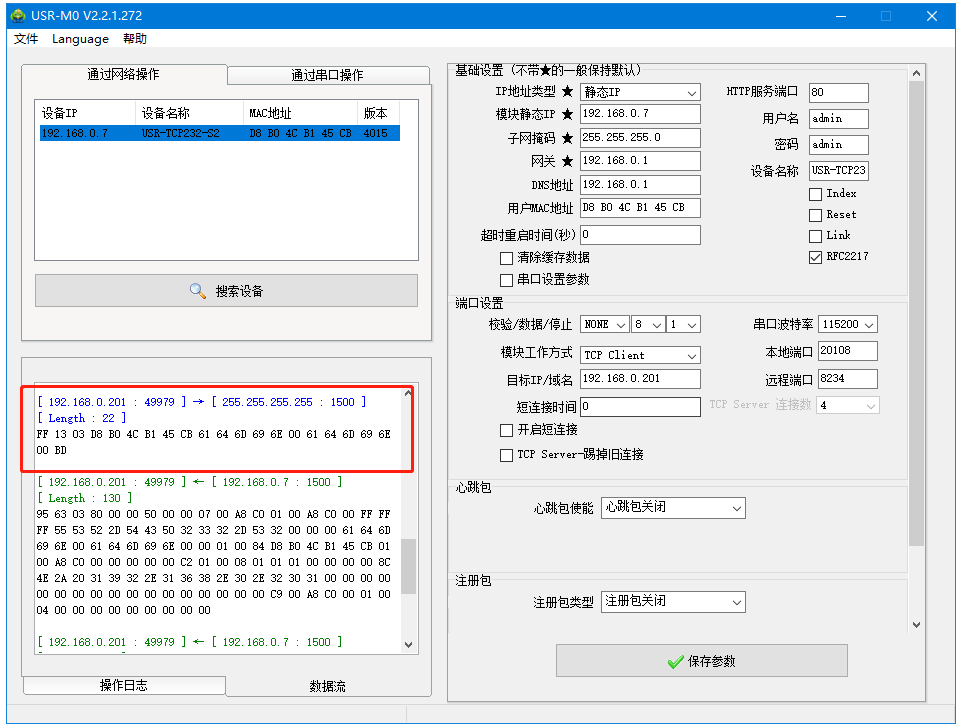This screenshot has height=727, width=957.
Task: Select device row 192.168.0.7 in list
Action: coord(218,133)
